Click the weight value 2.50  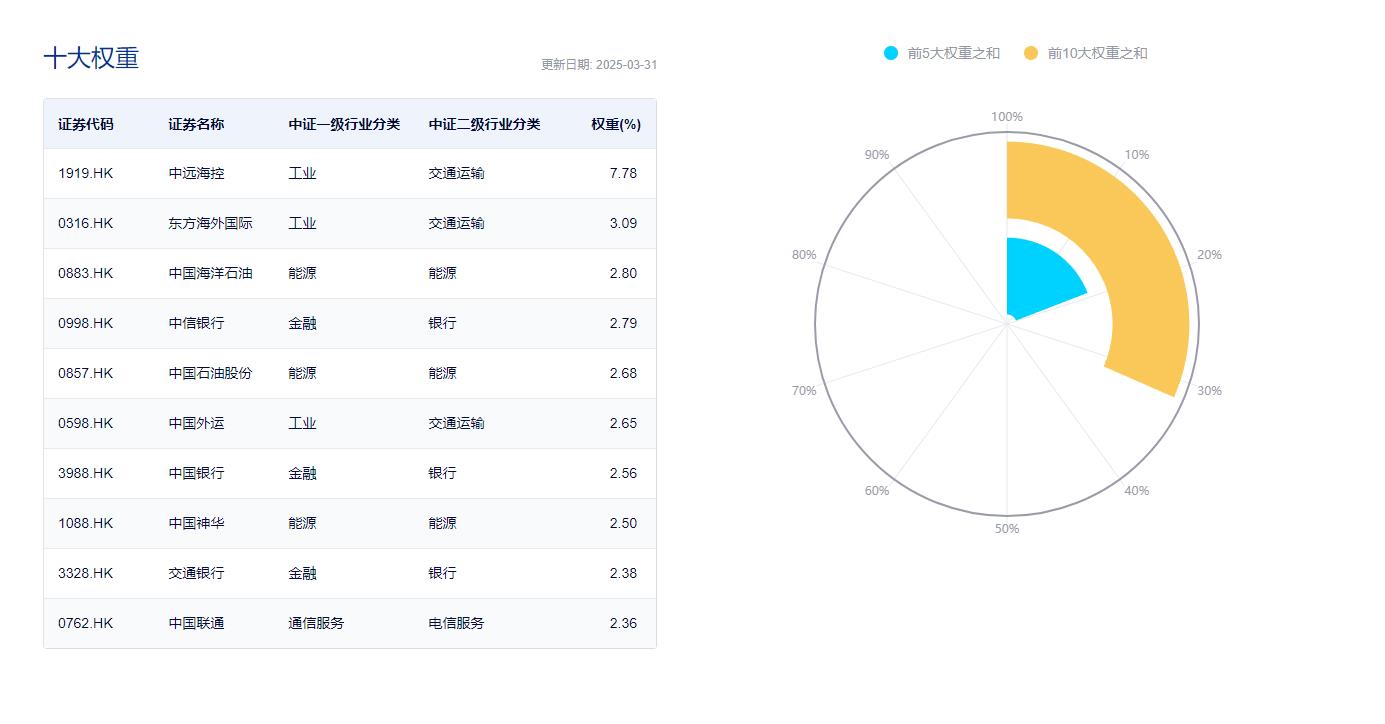(x=623, y=523)
